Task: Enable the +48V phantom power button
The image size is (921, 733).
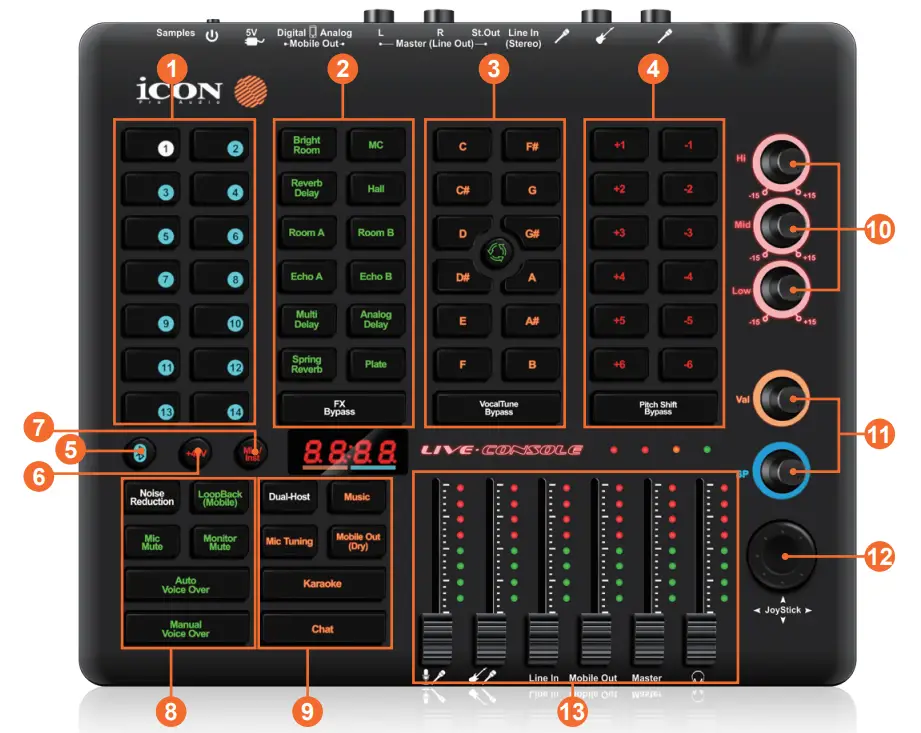Action: click(196, 450)
